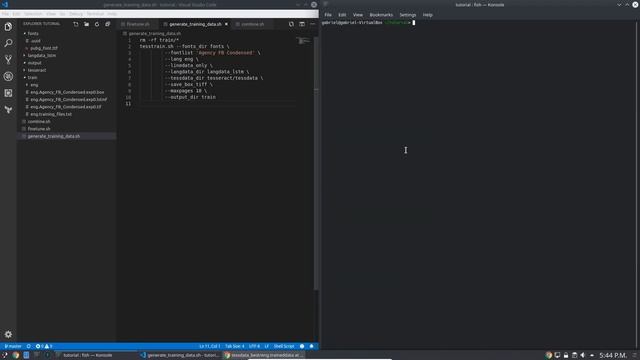Click the tree-shaped icon in the activity bar
The width and height of the screenshot is (640, 360).
pyautogui.click(x=8, y=110)
